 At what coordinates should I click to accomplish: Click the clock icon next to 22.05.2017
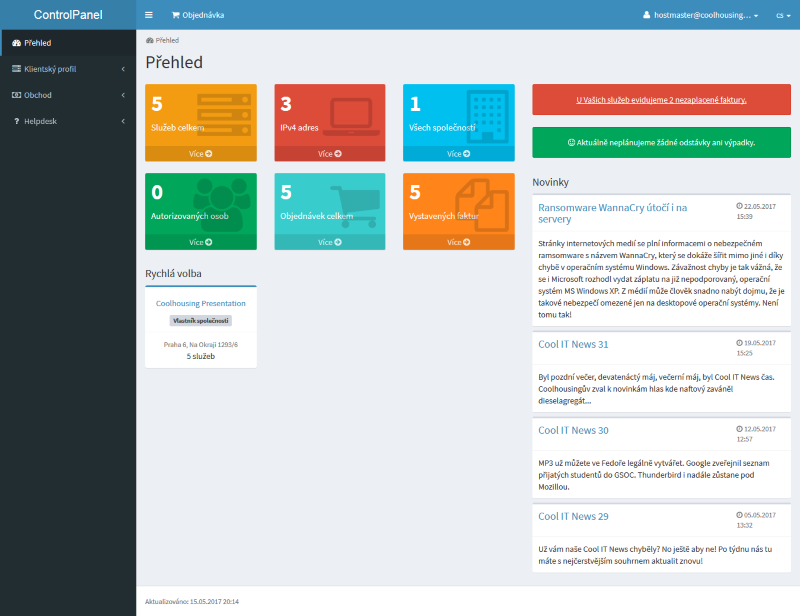pos(739,206)
